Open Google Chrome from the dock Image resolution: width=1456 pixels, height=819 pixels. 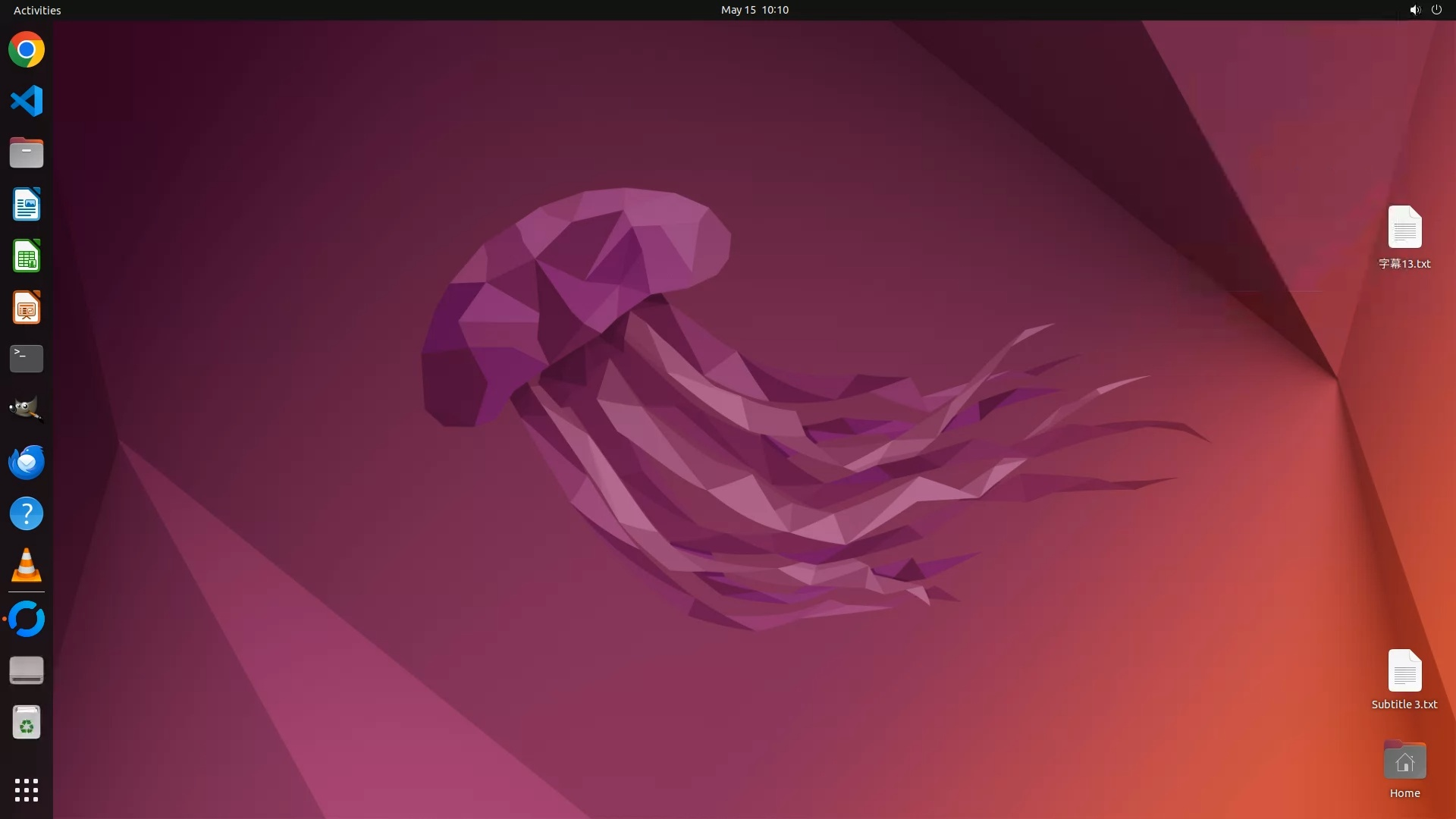(x=27, y=50)
